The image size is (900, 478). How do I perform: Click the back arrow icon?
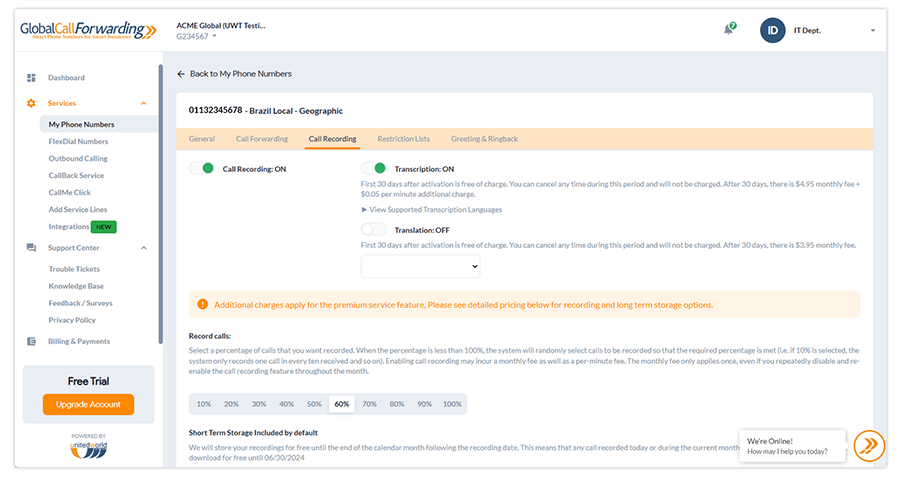(x=181, y=74)
